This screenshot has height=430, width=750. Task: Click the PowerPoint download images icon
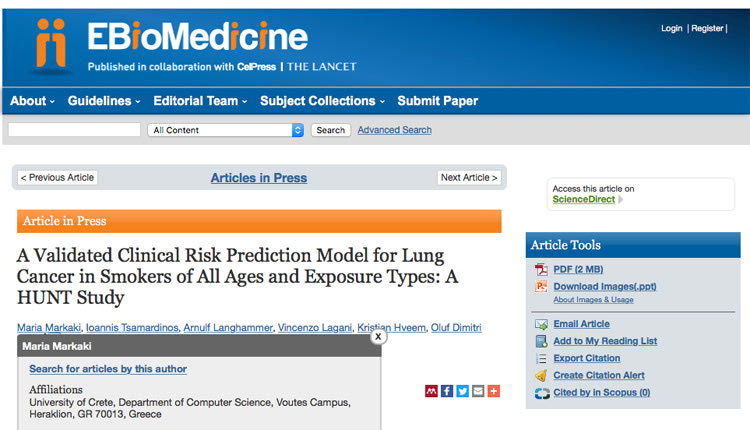541,287
